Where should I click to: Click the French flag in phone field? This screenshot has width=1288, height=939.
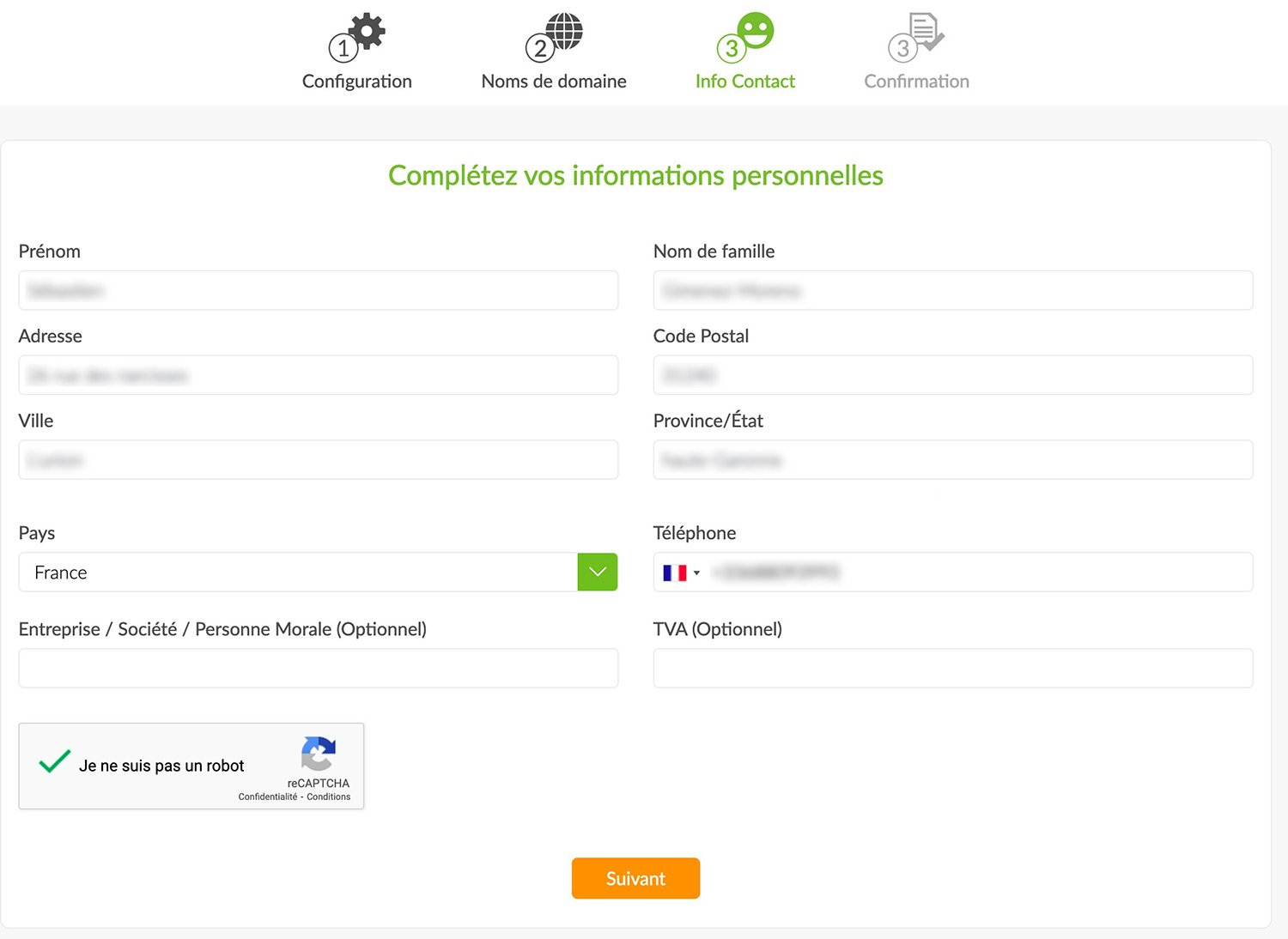point(675,572)
